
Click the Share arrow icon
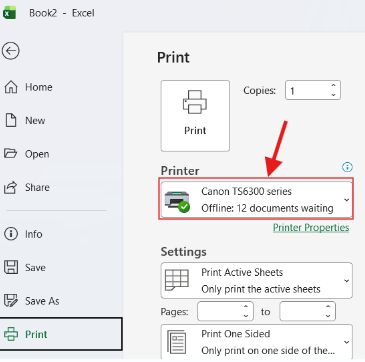[x=10, y=187]
